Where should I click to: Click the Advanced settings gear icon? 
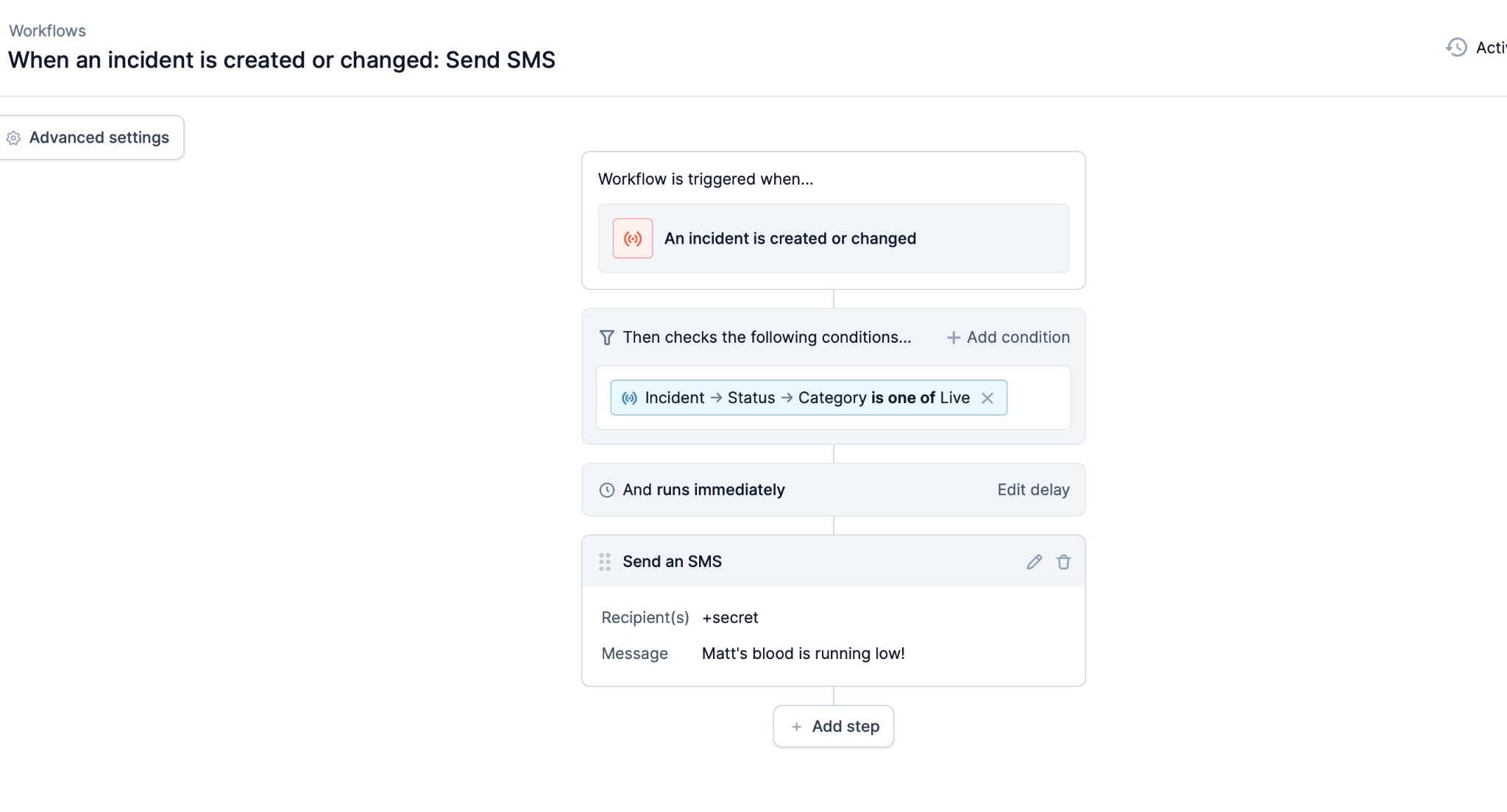click(x=13, y=138)
